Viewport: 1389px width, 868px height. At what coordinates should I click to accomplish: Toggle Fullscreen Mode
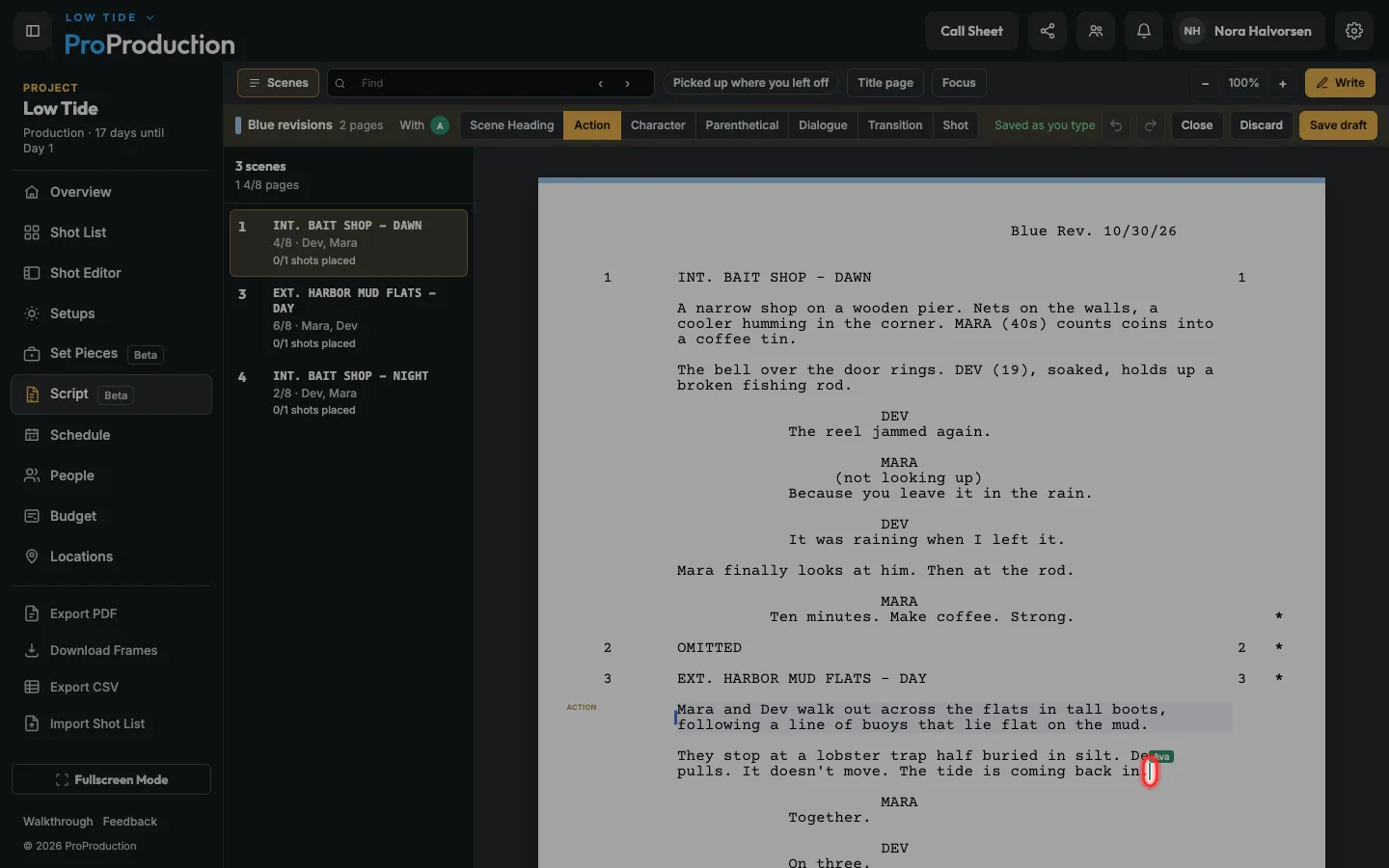click(111, 779)
